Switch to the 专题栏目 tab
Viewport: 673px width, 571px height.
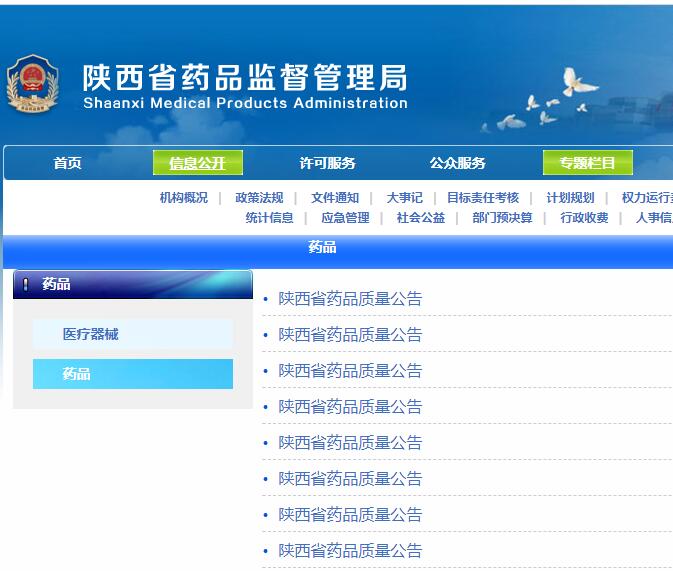click(587, 163)
